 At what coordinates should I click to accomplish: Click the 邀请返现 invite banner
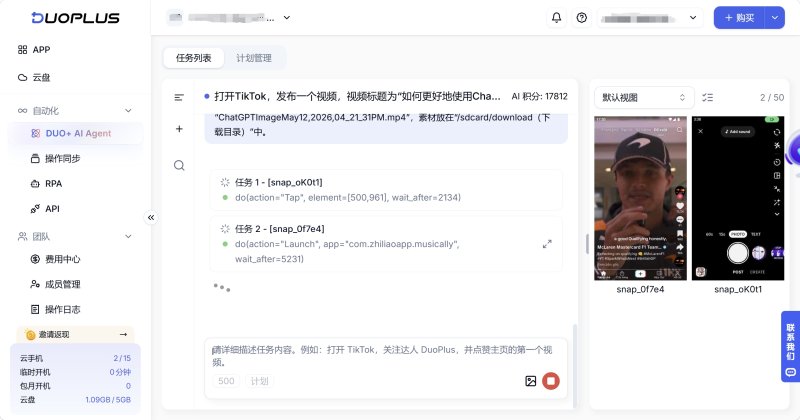pos(76,334)
